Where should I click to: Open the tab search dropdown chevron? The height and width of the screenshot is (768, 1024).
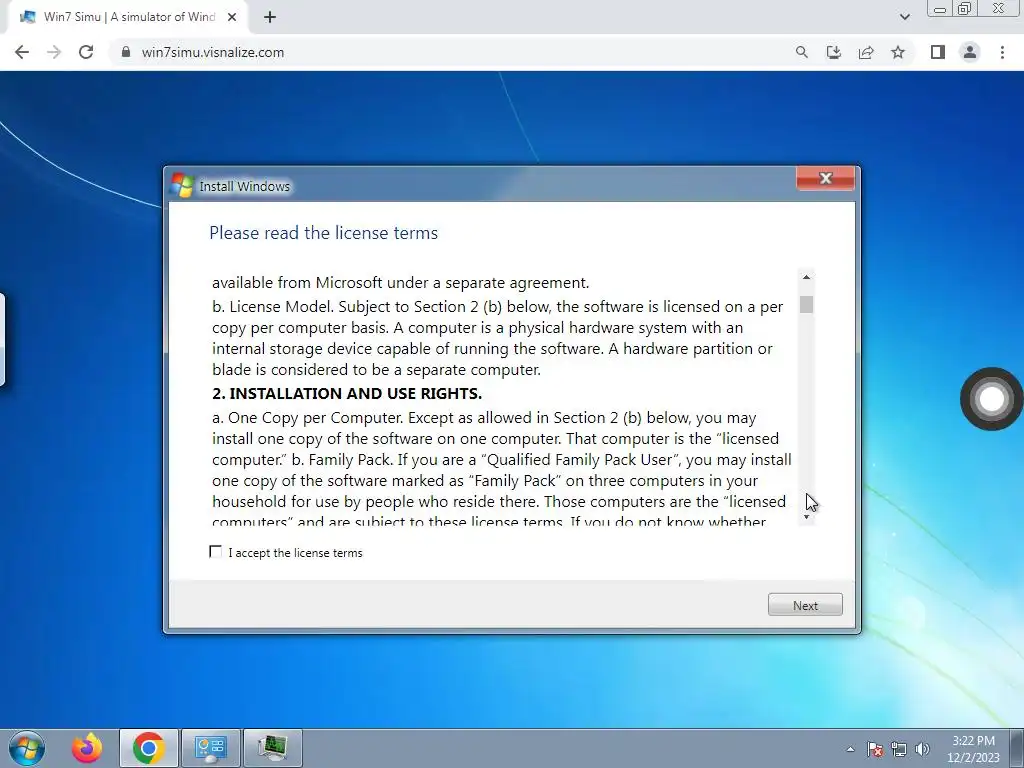(x=904, y=17)
